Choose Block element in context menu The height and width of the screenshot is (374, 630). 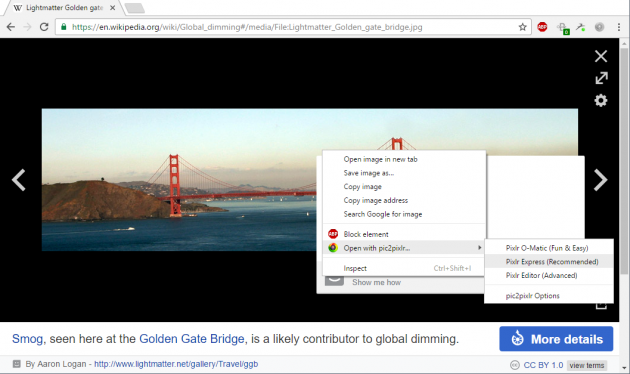(x=404, y=234)
